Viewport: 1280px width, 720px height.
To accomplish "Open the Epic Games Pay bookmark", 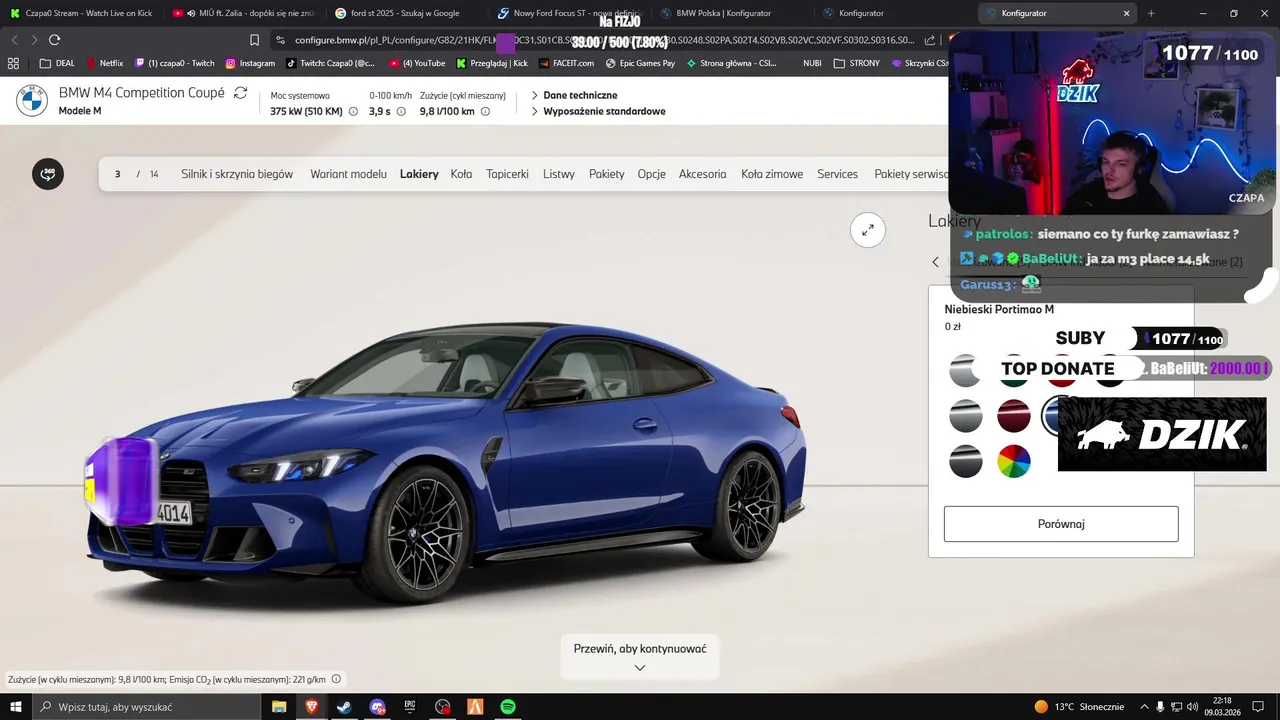I will click(x=640, y=63).
